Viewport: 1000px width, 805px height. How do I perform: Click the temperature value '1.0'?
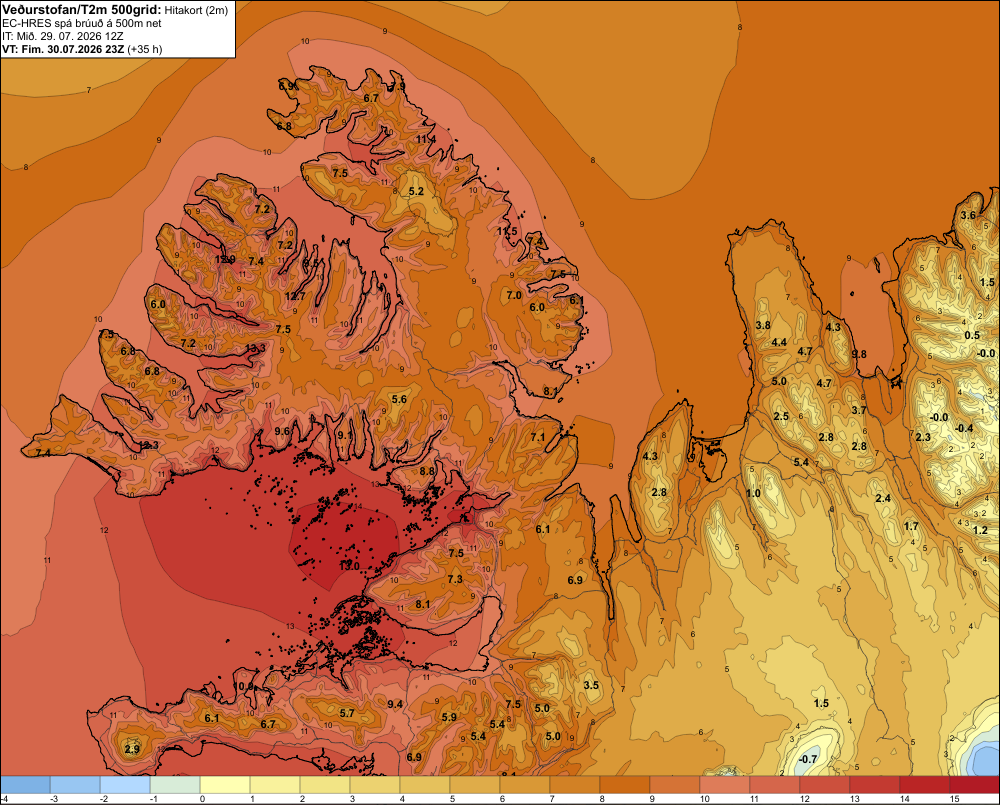click(x=753, y=493)
